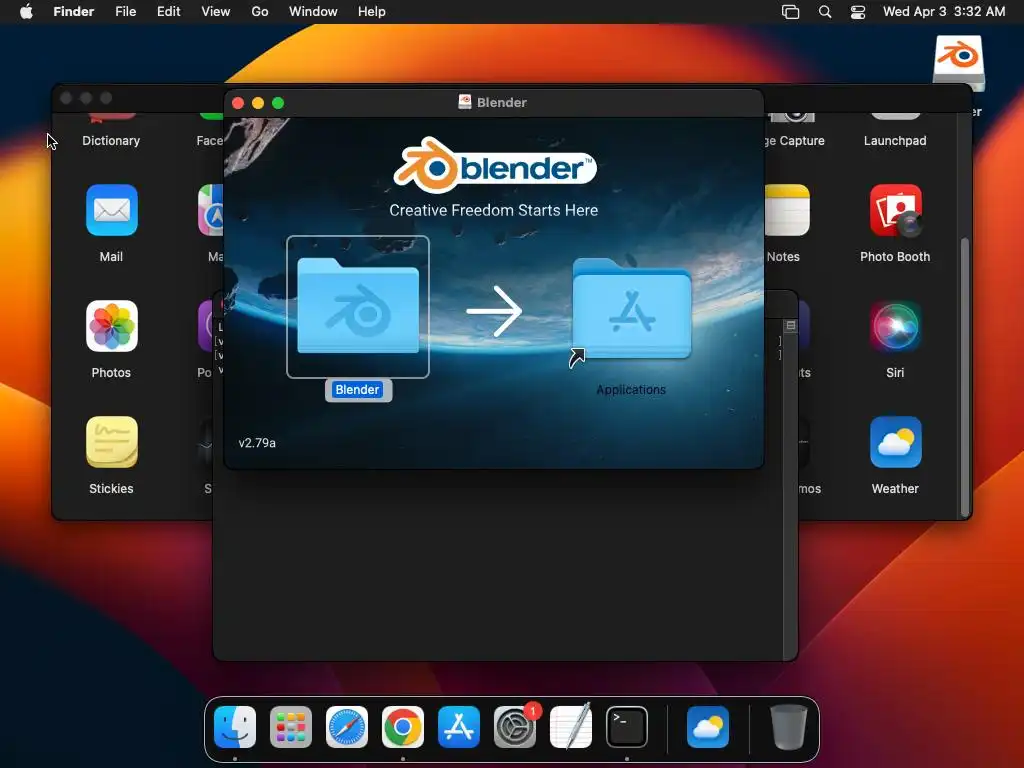The width and height of the screenshot is (1024, 768).
Task: Click the Launchpad label in Applications window
Action: (895, 140)
